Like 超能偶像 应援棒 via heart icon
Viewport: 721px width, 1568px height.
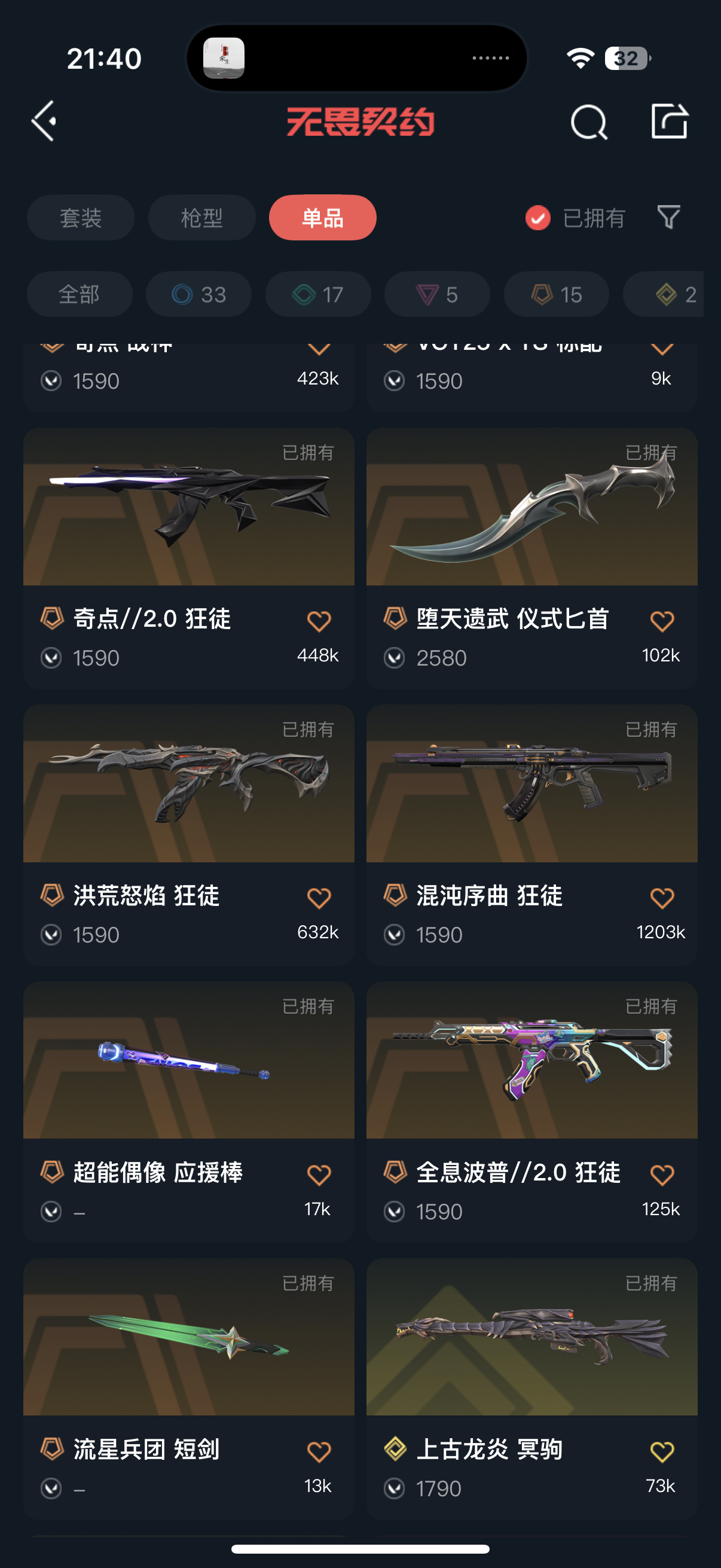pyautogui.click(x=319, y=1175)
